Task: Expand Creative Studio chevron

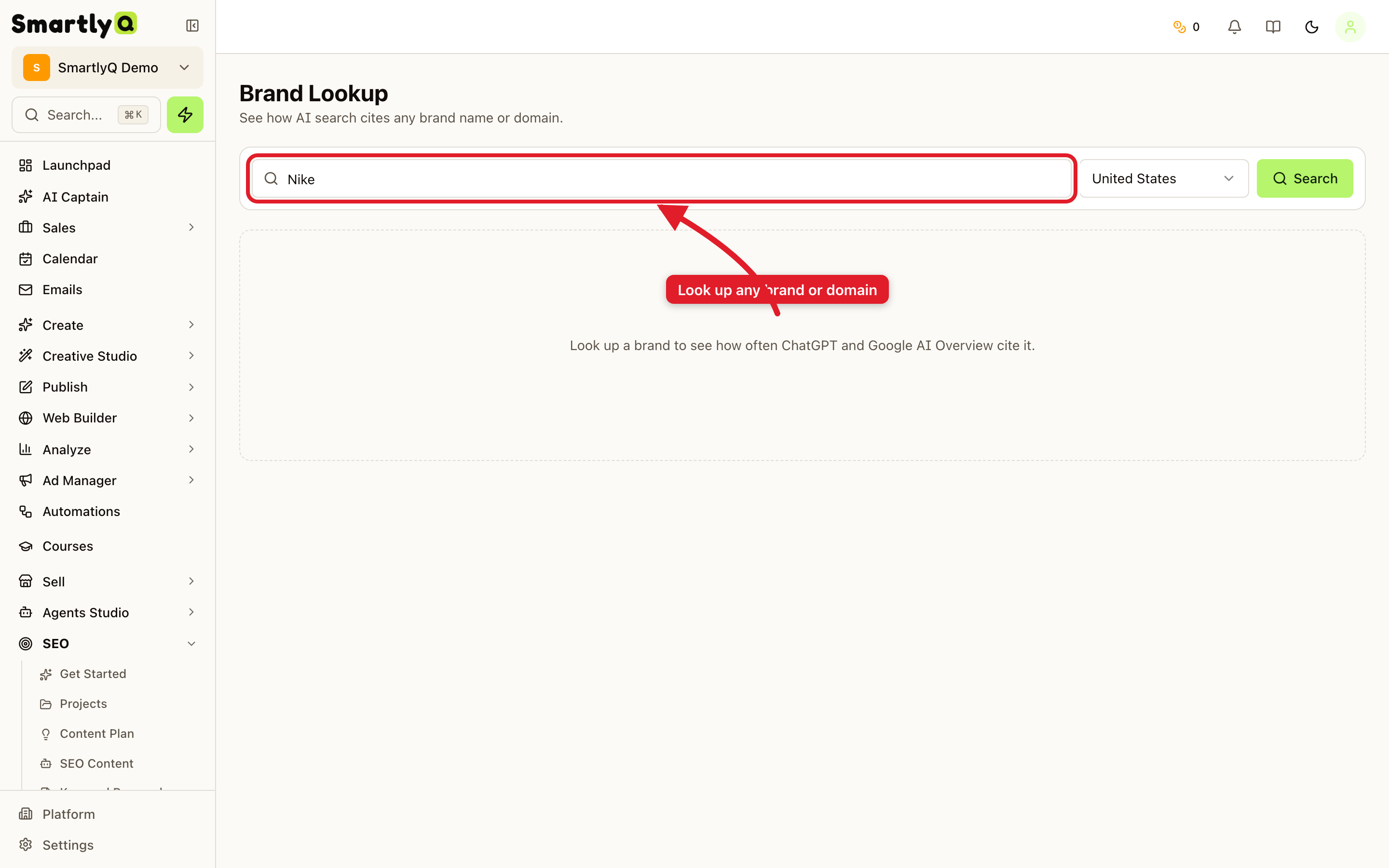Action: (191, 356)
